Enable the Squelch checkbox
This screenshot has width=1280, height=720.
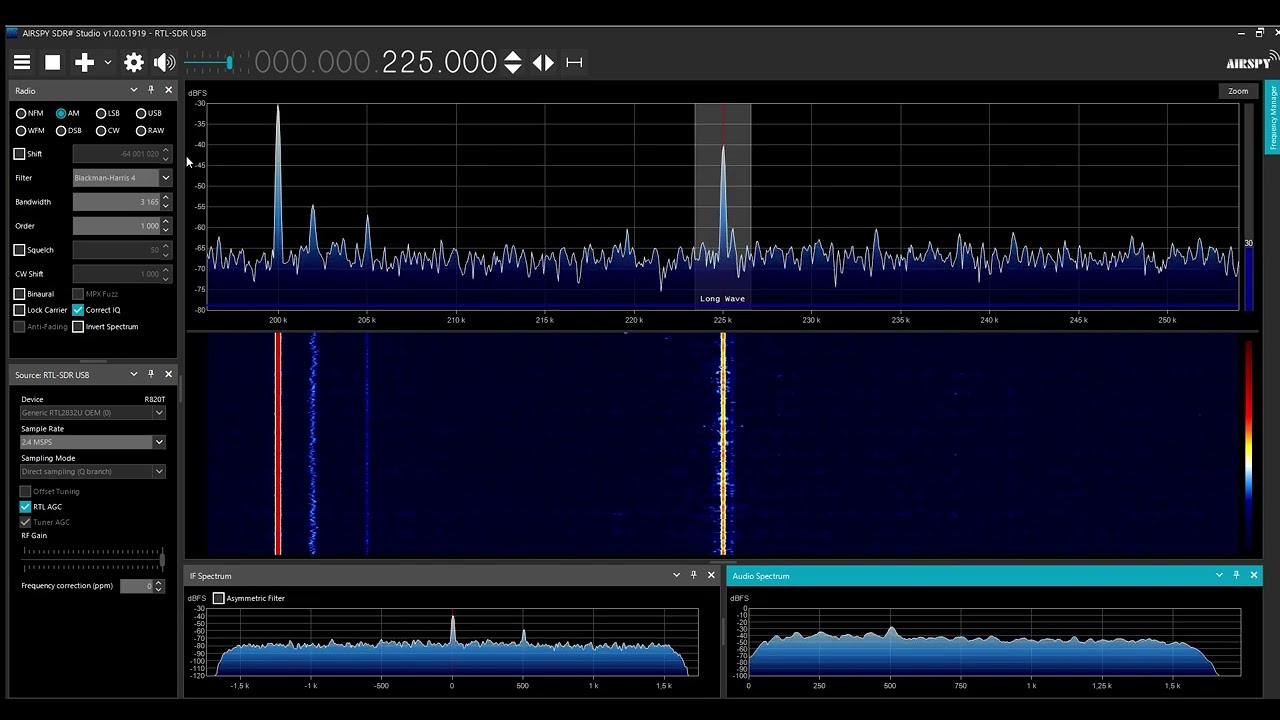tap(19, 250)
